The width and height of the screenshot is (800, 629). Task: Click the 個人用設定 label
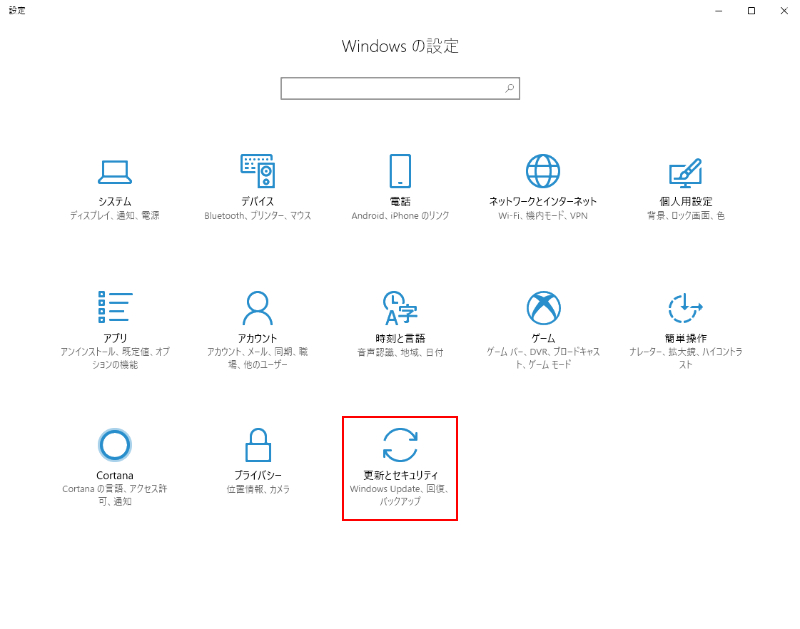[686, 202]
